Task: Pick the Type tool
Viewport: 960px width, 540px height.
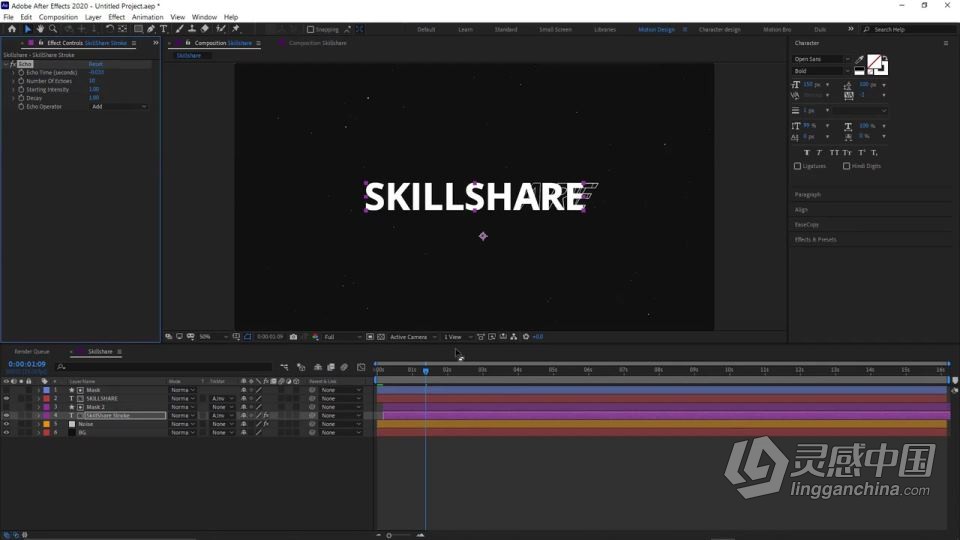Action: (x=164, y=29)
